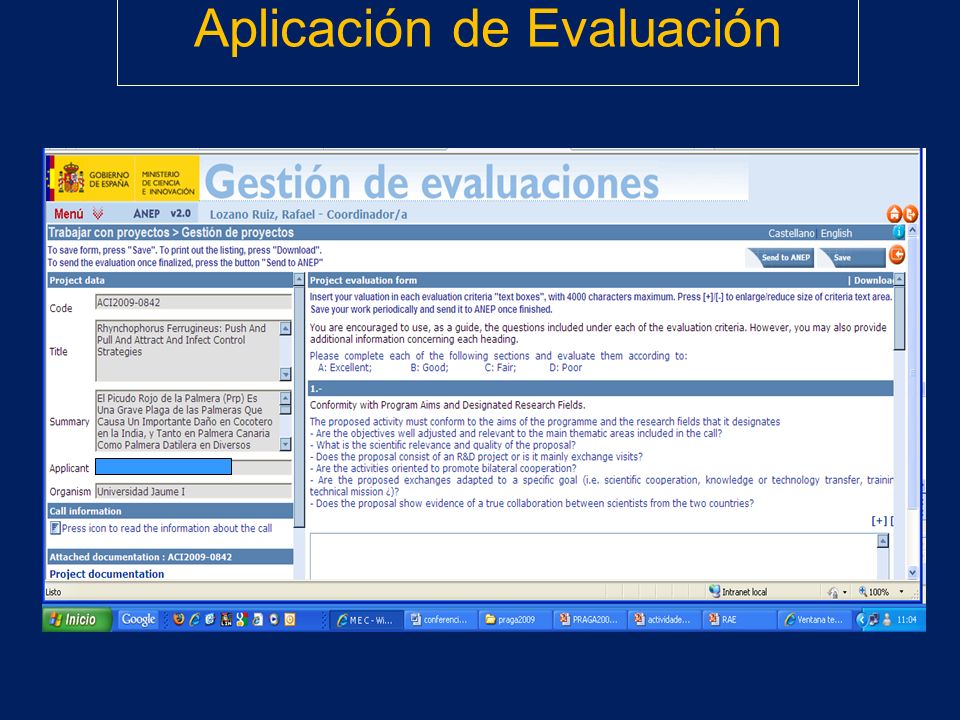
Task: Switch to conferenci... taskbar window
Action: [441, 620]
